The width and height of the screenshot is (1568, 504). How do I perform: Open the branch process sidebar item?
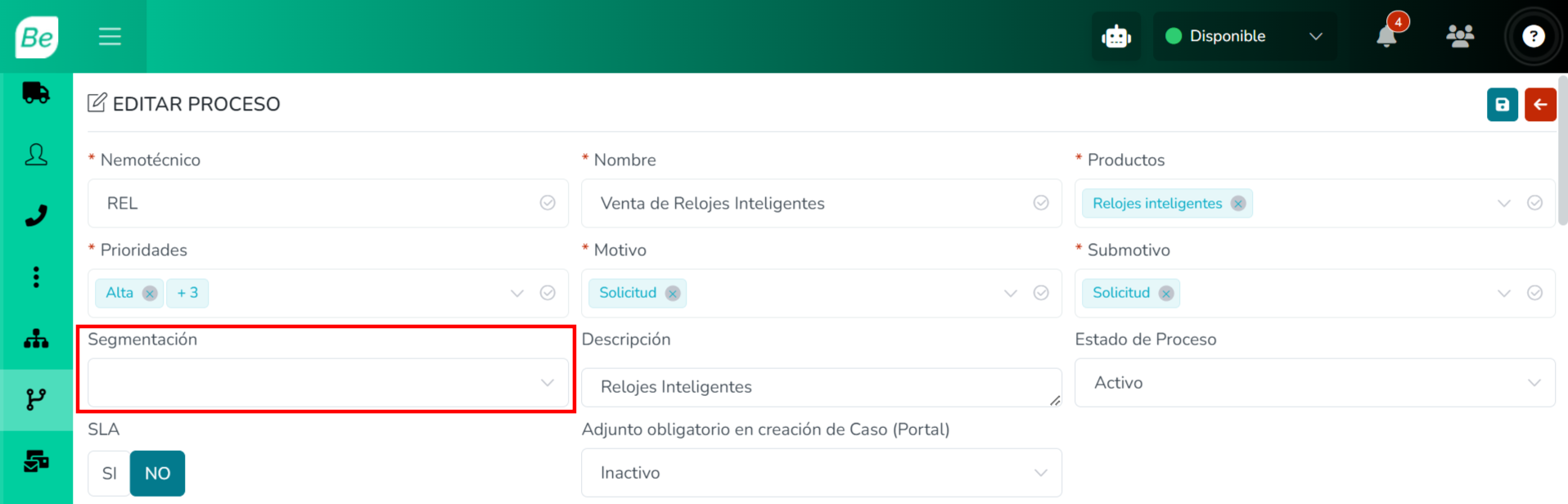point(36,399)
